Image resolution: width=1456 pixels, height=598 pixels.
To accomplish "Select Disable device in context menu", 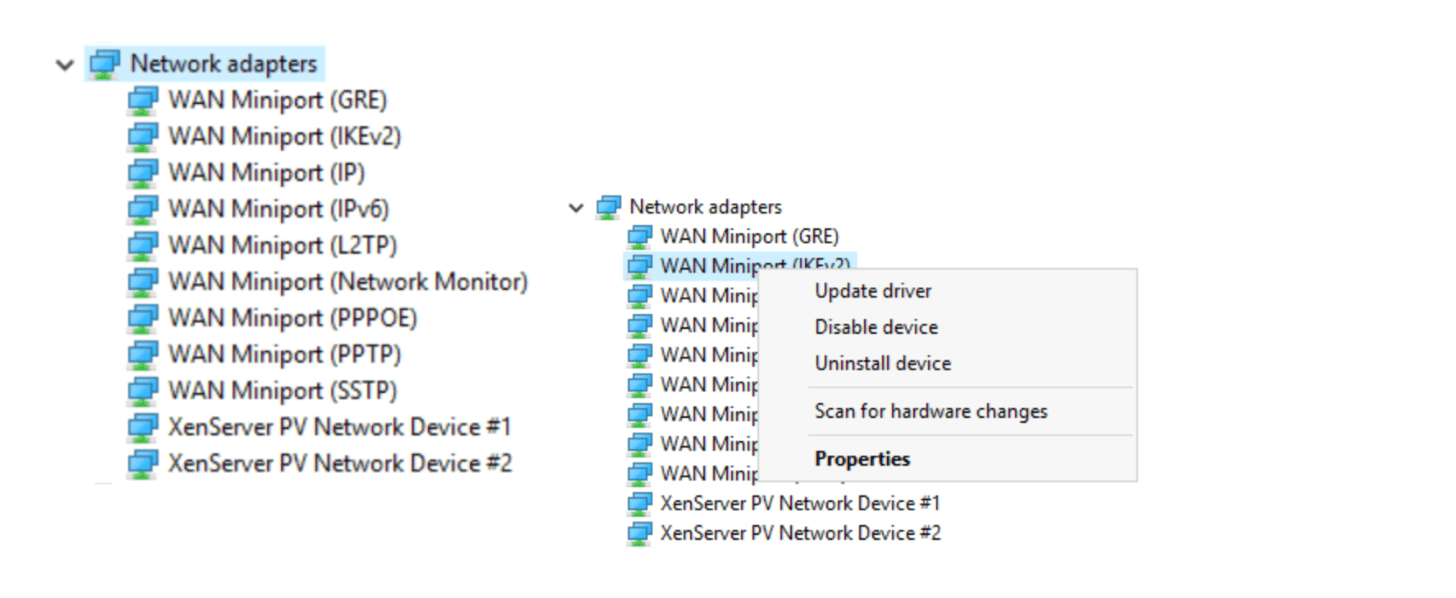I will [x=876, y=327].
